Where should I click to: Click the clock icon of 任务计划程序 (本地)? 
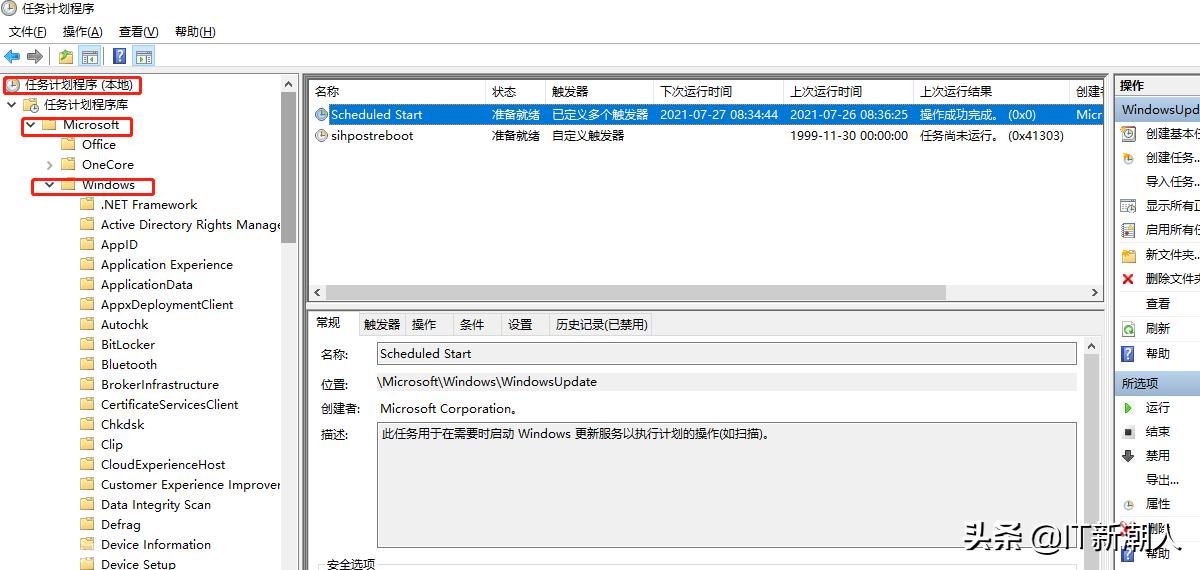pos(13,85)
